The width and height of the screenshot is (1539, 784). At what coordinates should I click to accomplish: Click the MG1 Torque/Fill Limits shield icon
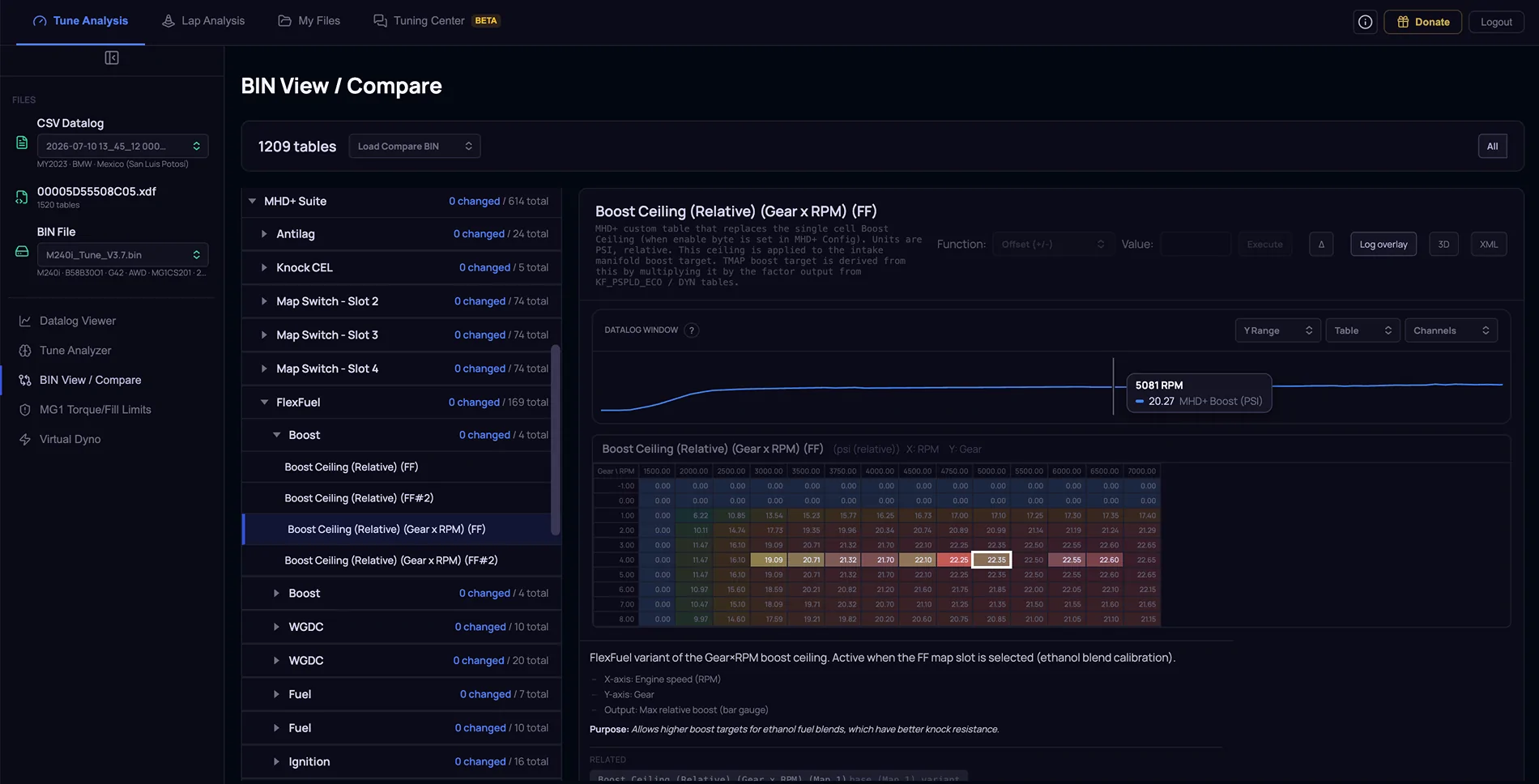pos(25,410)
